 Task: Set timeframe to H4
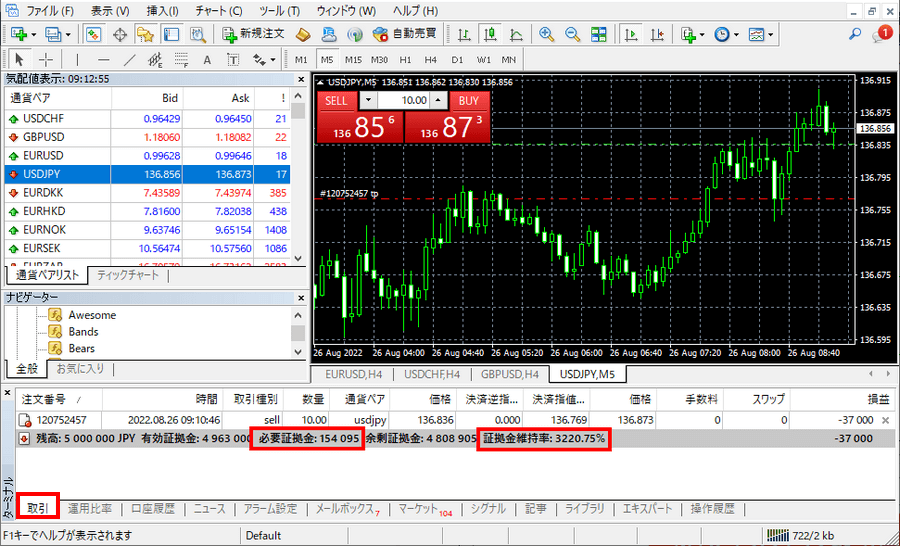(x=430, y=60)
